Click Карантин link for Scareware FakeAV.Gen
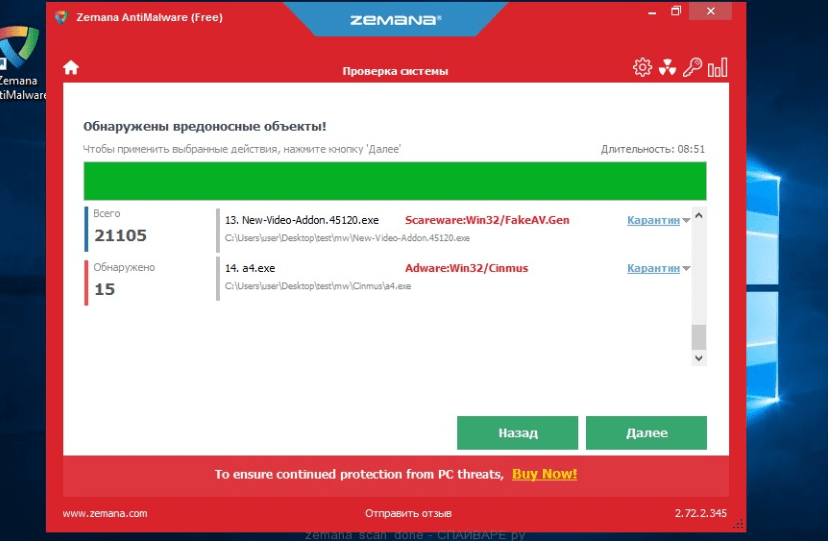The height and width of the screenshot is (541, 828). [x=653, y=220]
